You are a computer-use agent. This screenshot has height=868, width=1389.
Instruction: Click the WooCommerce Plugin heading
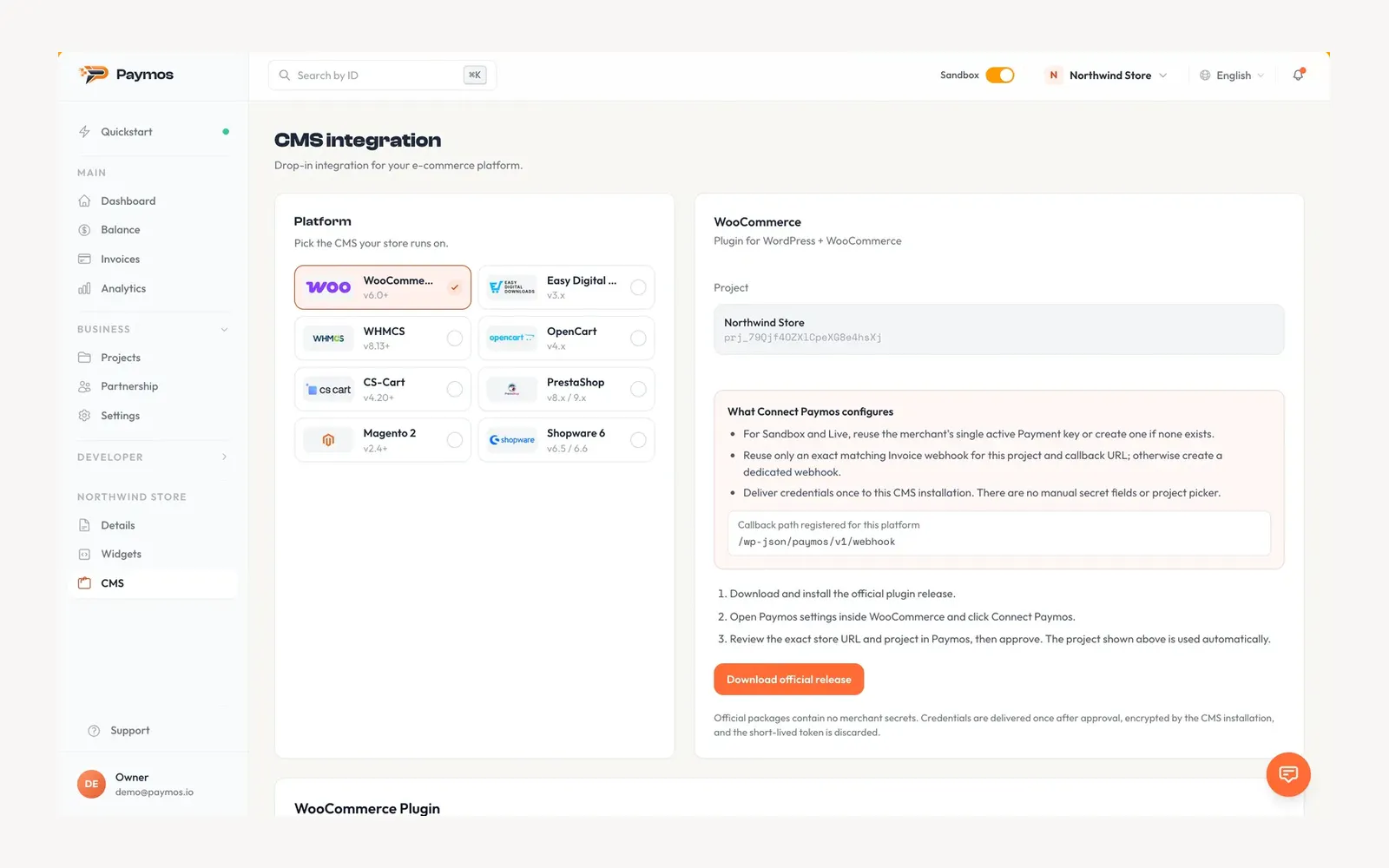pos(367,809)
